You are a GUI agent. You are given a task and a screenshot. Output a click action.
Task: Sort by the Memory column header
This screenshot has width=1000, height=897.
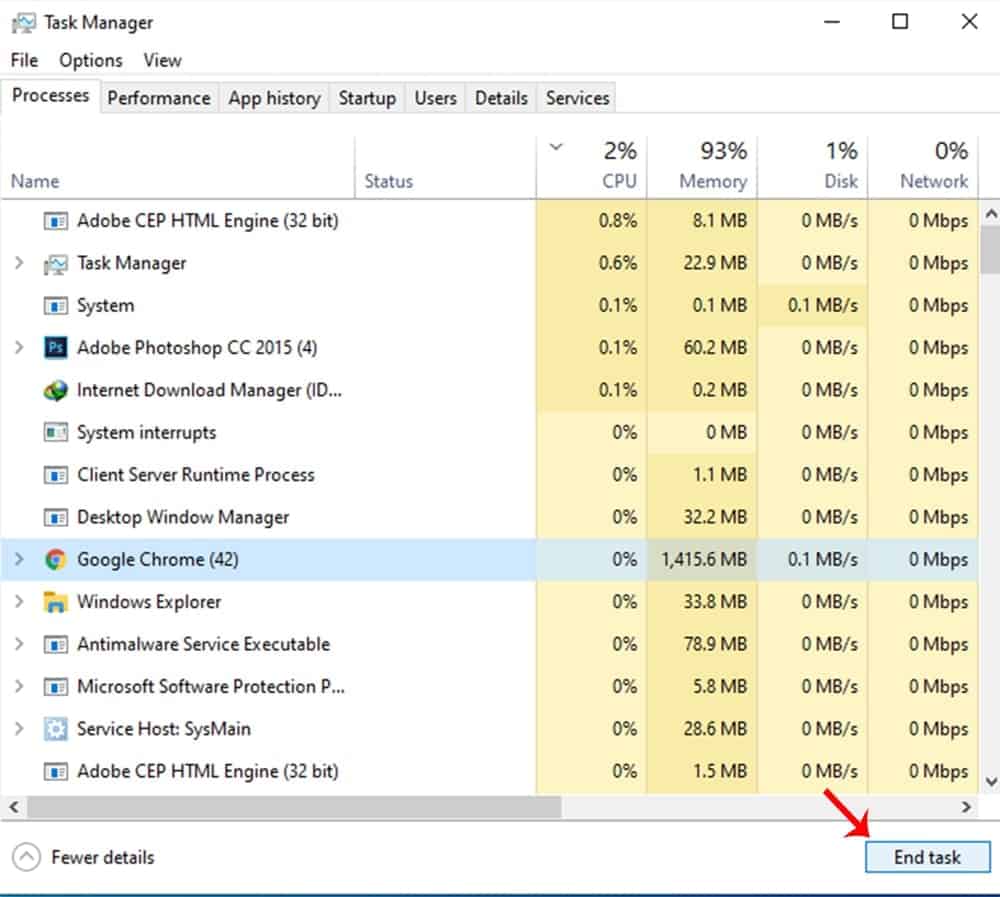[x=703, y=166]
